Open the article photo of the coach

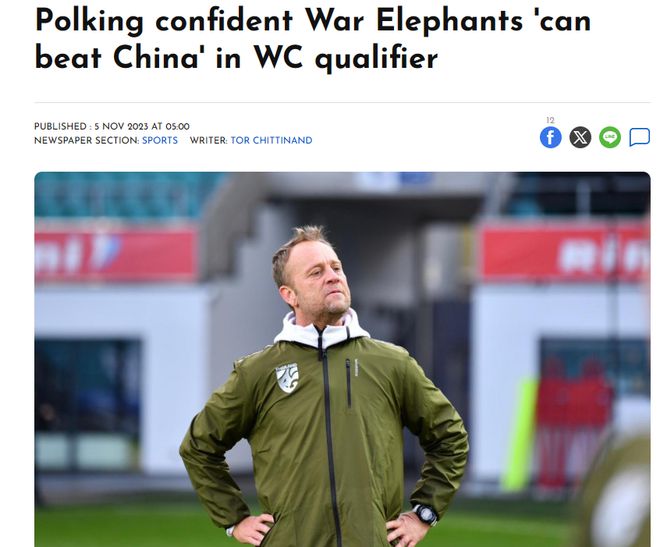point(342,359)
